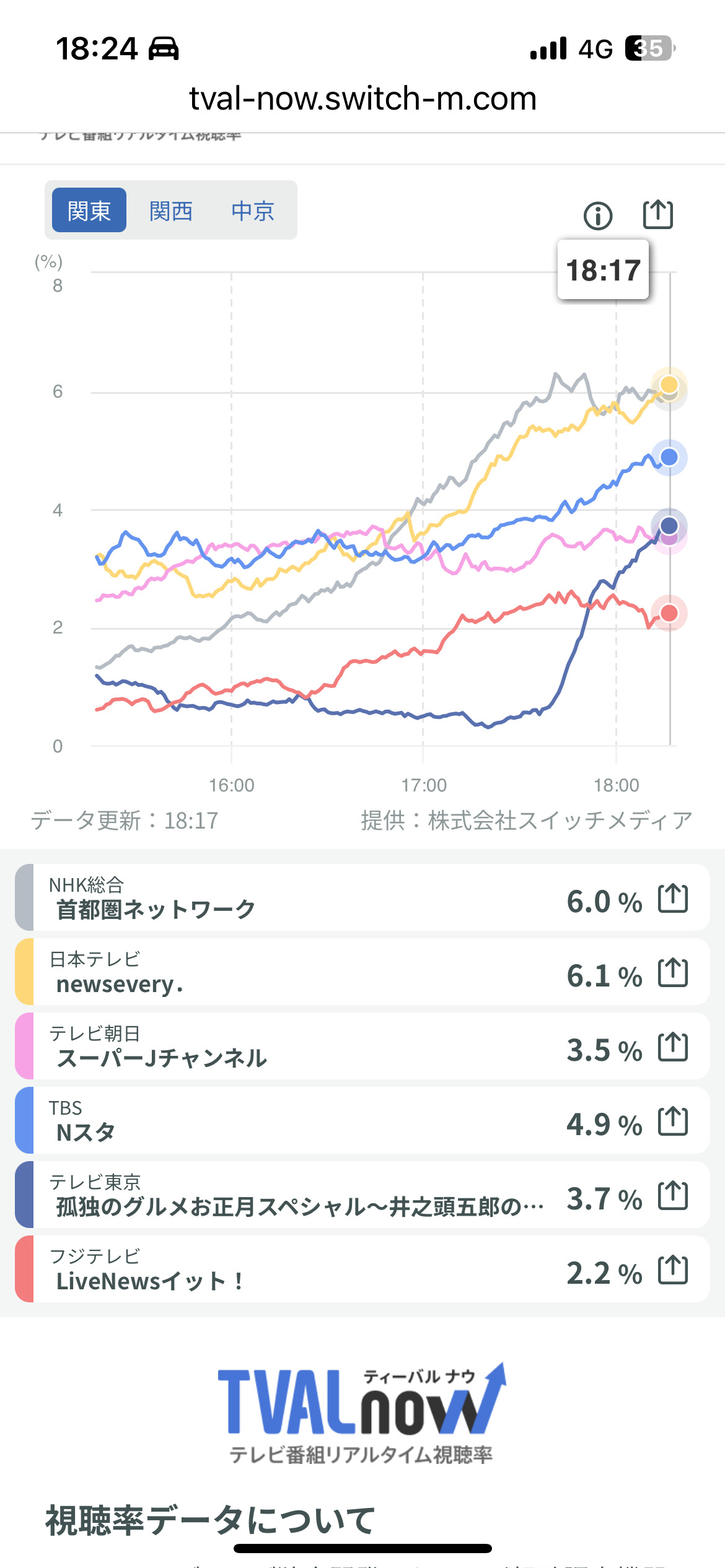Viewport: 725px width, 1568px height.
Task: Tap the red フジテレビ data point
Action: 669,613
